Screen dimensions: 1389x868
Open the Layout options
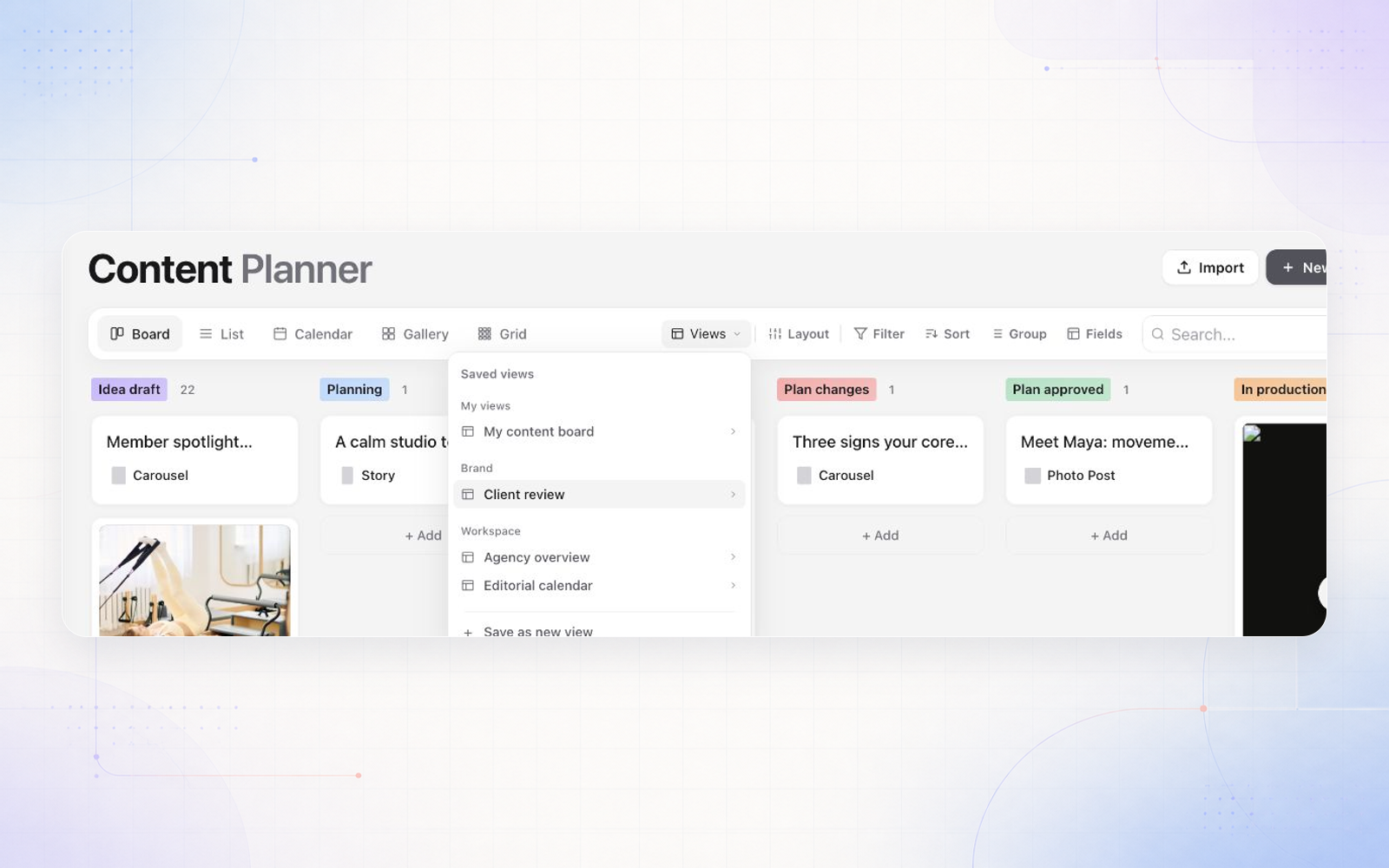pos(799,334)
